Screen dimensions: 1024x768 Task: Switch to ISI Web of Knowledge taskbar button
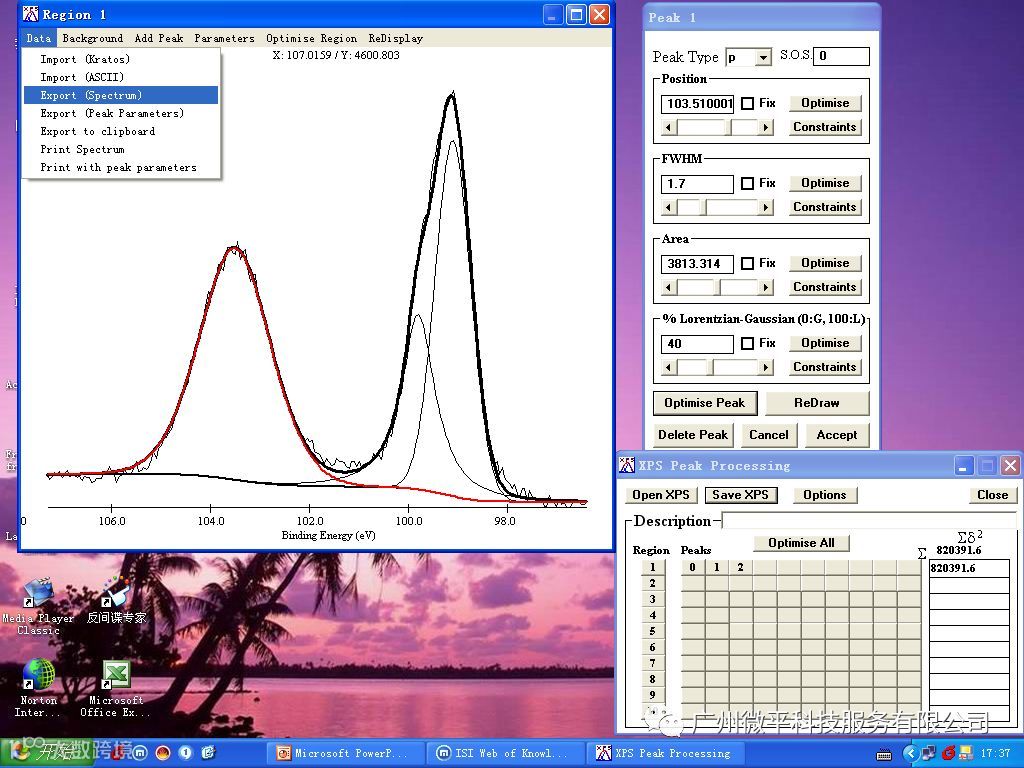pyautogui.click(x=505, y=753)
